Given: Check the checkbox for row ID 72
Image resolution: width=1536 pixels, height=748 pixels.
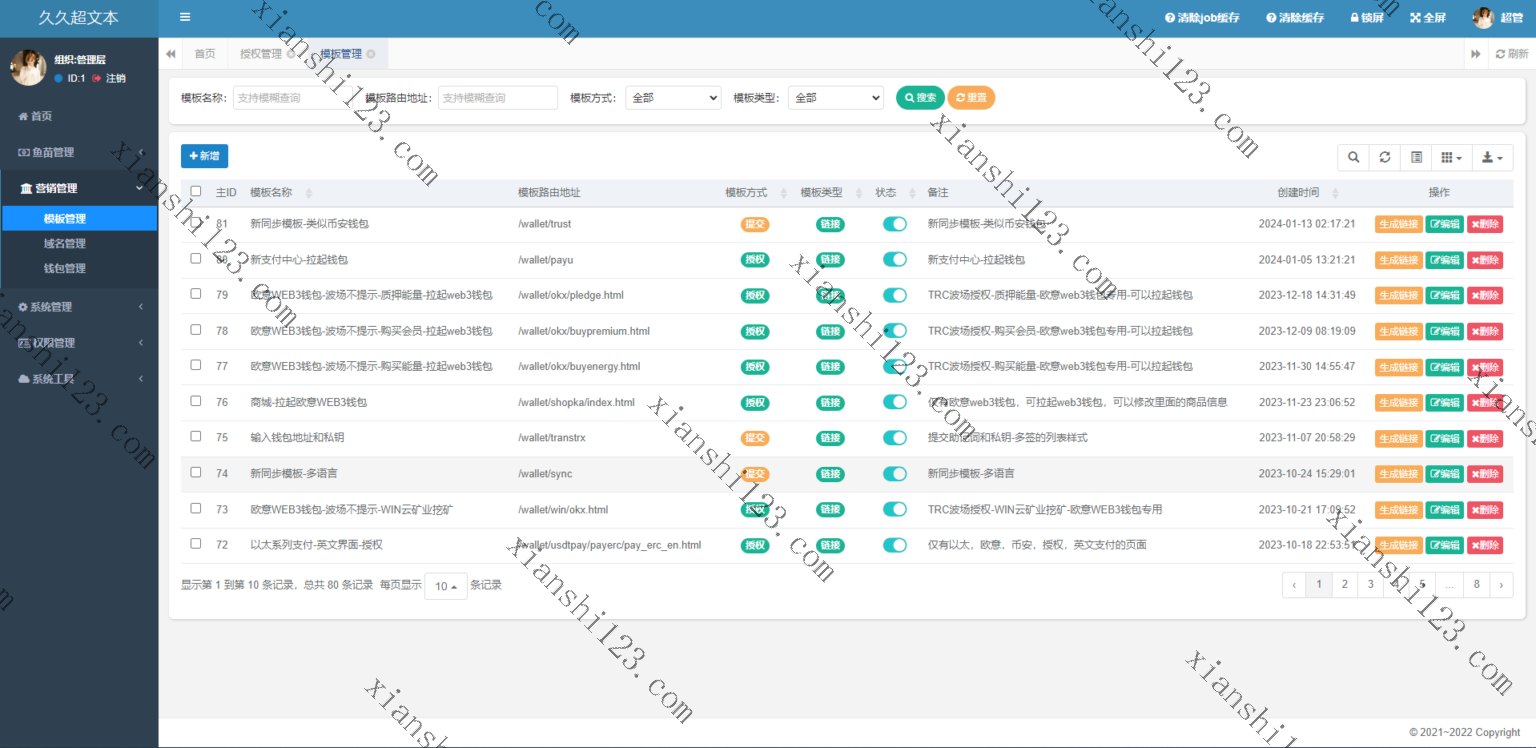Looking at the screenshot, I should coord(196,544).
